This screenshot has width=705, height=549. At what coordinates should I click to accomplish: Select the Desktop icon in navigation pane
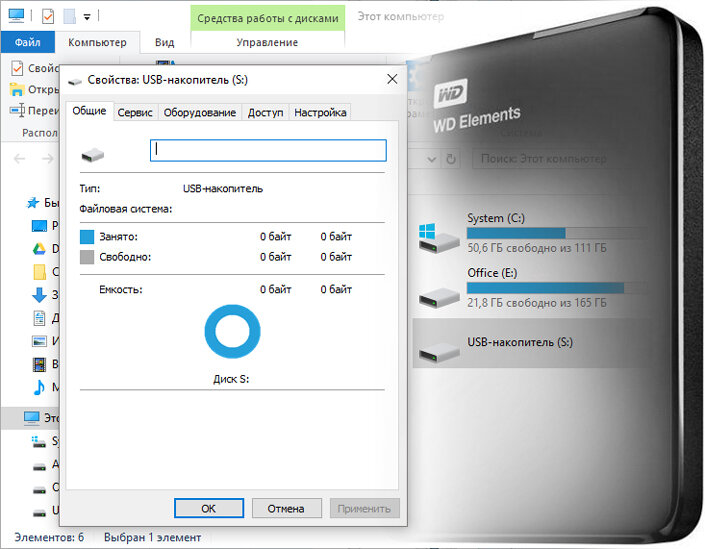(40, 225)
